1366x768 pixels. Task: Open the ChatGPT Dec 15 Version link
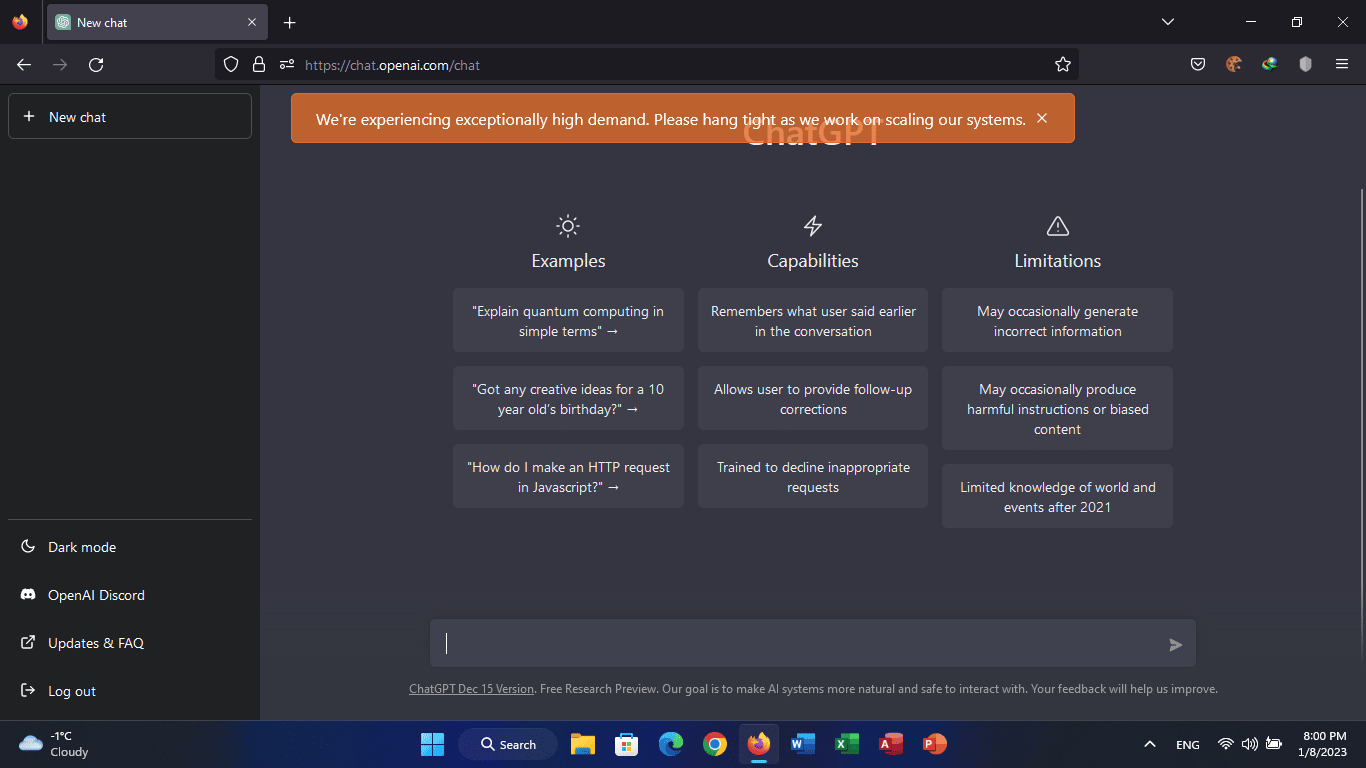471,689
